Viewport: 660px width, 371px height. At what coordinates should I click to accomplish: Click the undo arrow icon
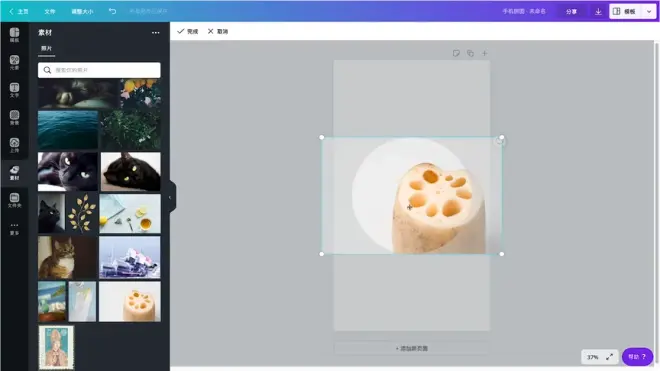coord(112,11)
